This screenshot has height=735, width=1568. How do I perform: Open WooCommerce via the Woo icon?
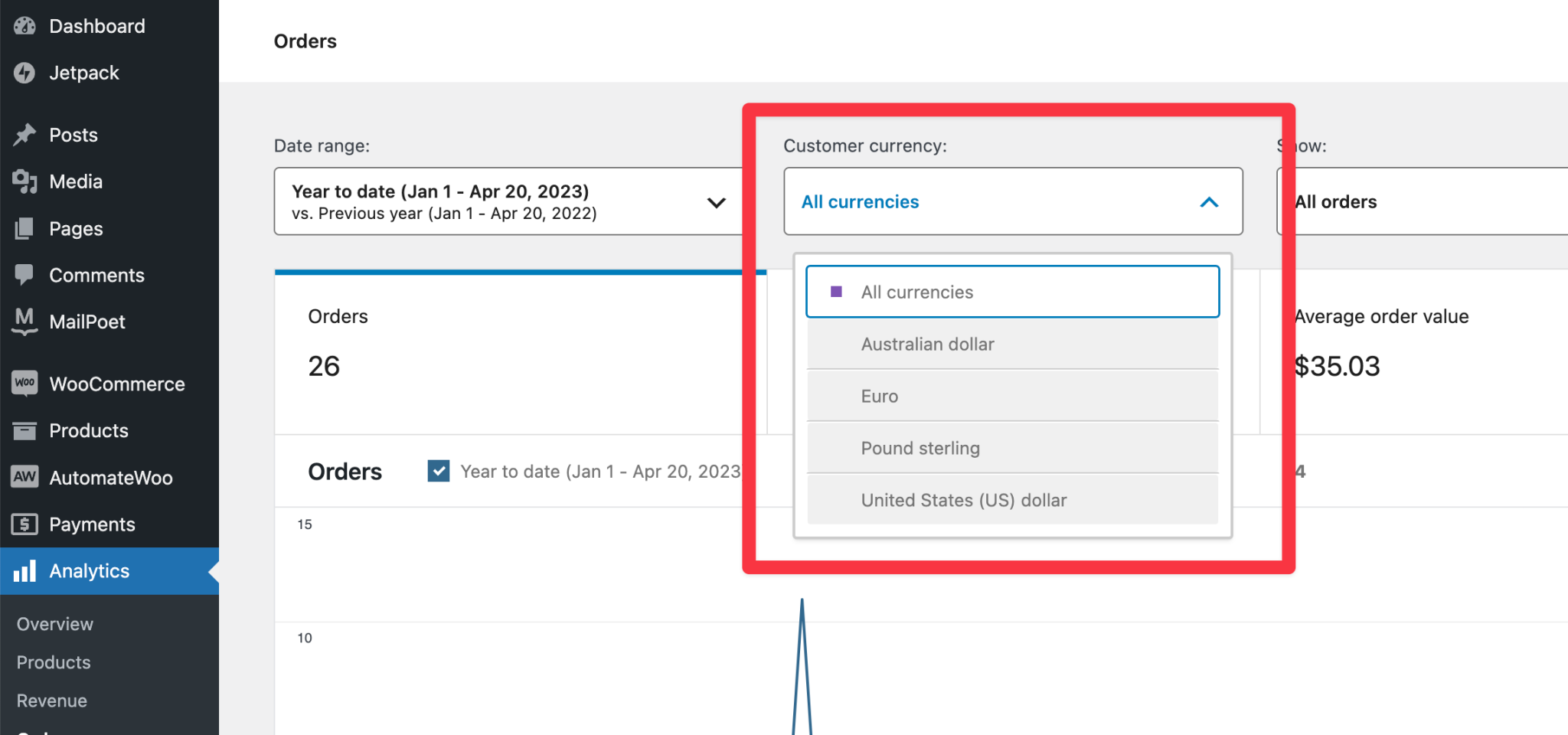click(25, 384)
